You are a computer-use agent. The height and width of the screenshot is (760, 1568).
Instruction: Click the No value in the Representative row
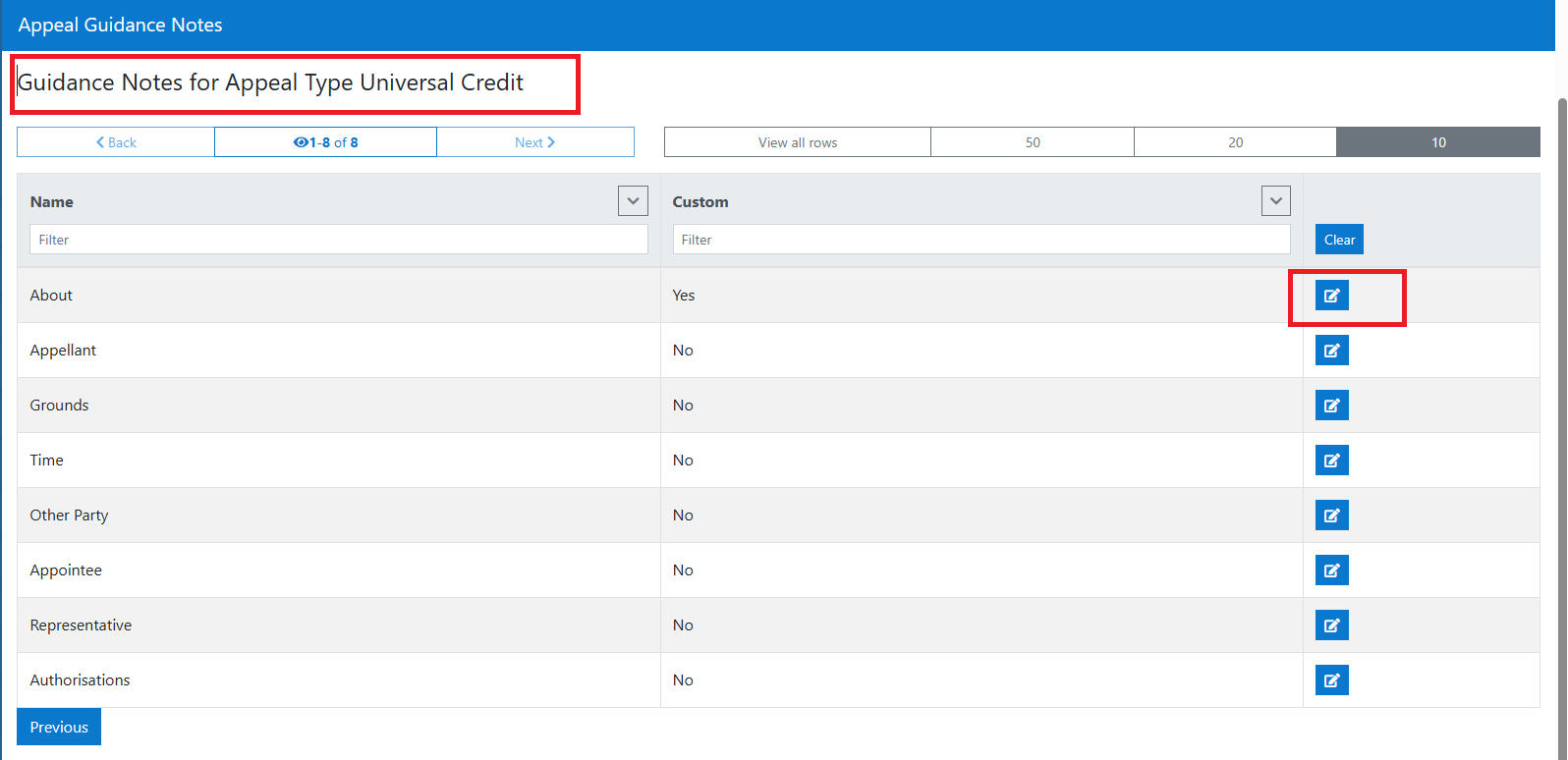click(x=683, y=625)
